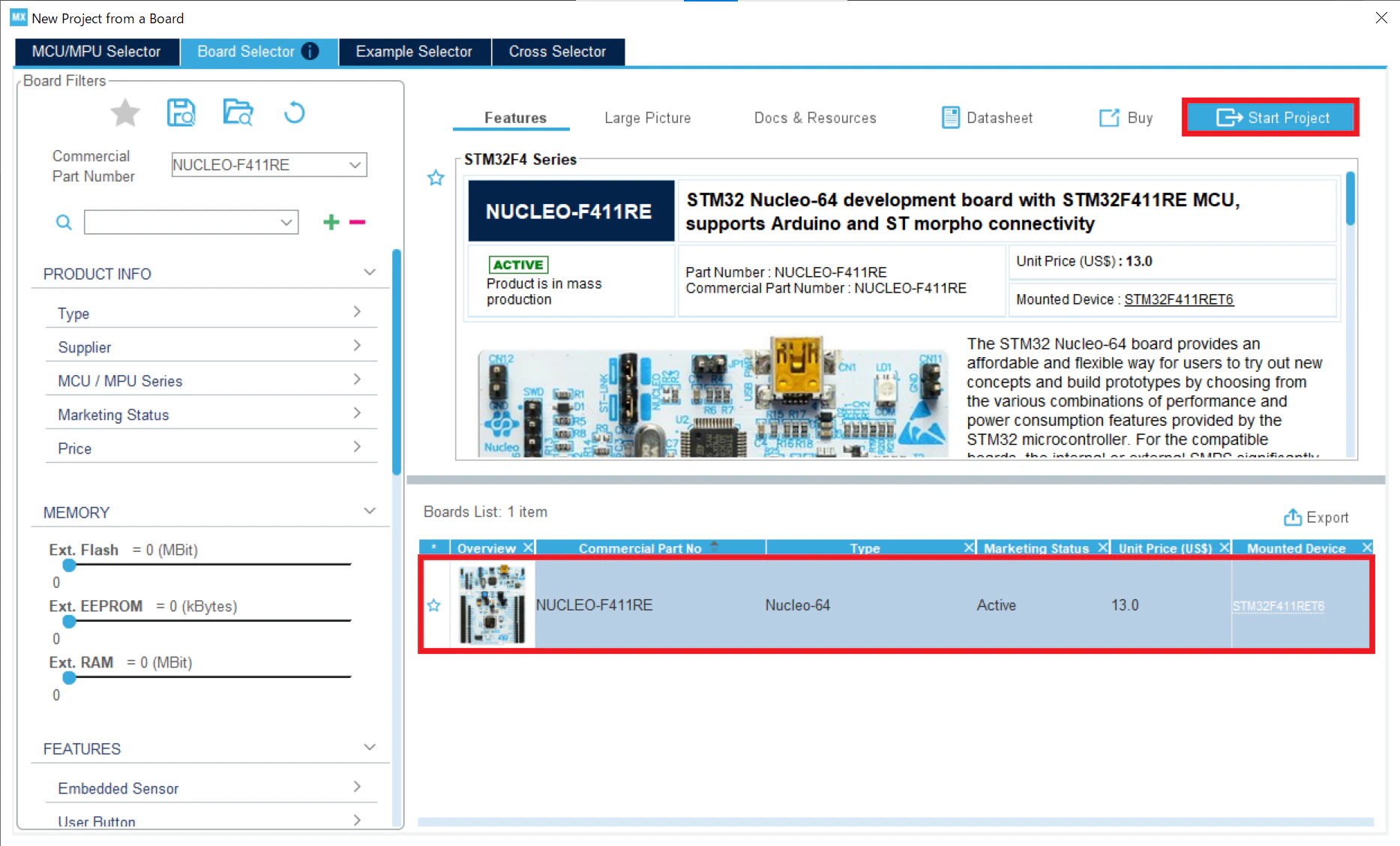Switch to the Large Picture tab
Screen dimensions: 1400x846
(648, 118)
